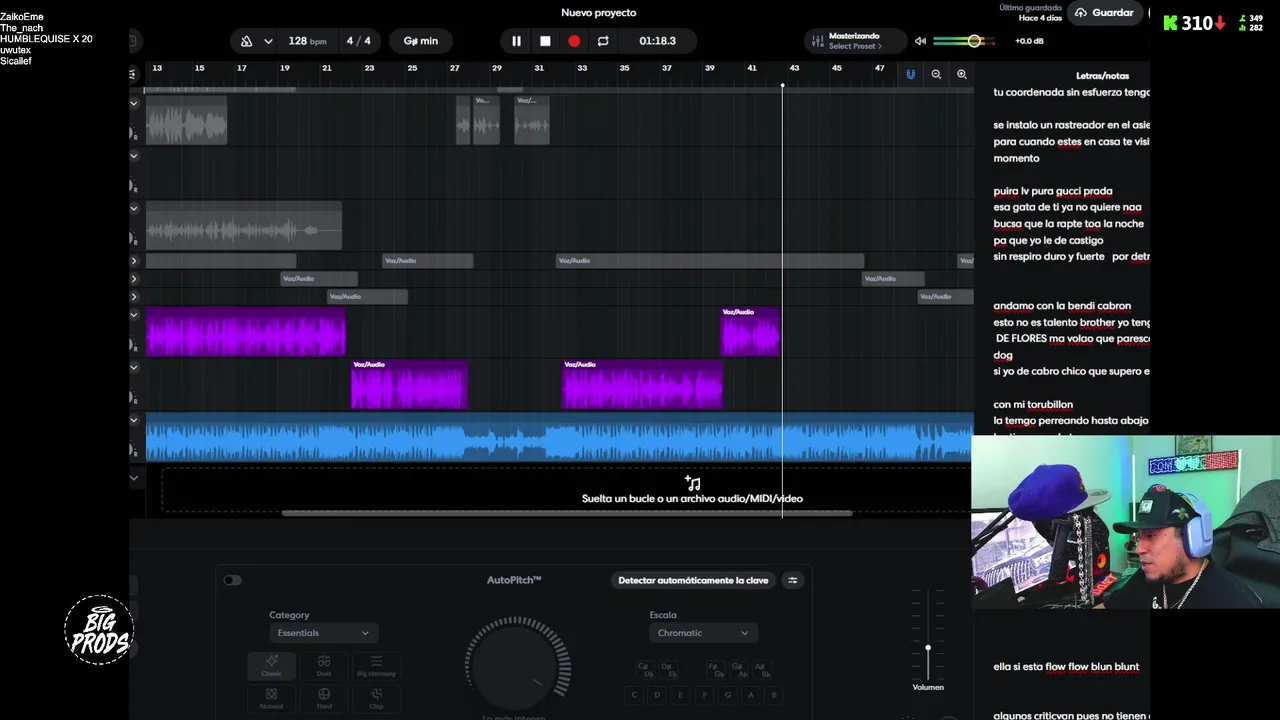
Task: Click the Nuevo proyecto title
Action: coord(599,13)
